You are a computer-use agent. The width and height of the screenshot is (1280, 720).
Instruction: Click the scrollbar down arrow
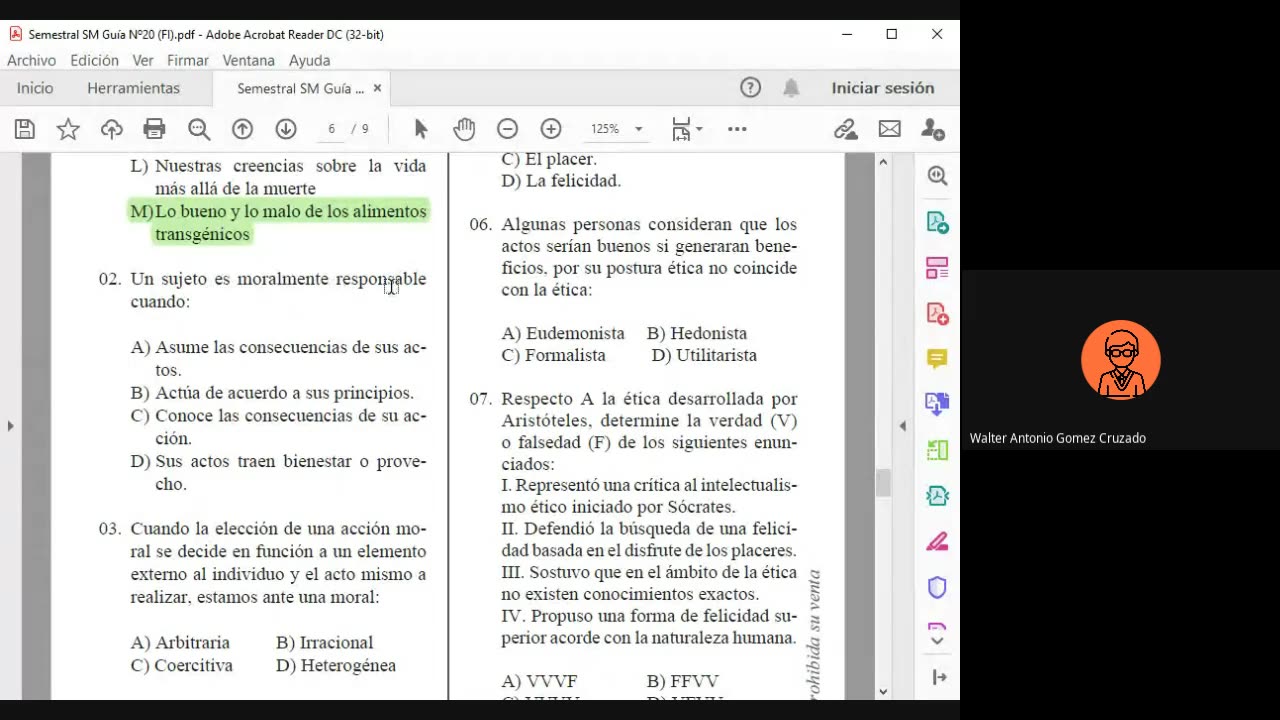[x=883, y=691]
